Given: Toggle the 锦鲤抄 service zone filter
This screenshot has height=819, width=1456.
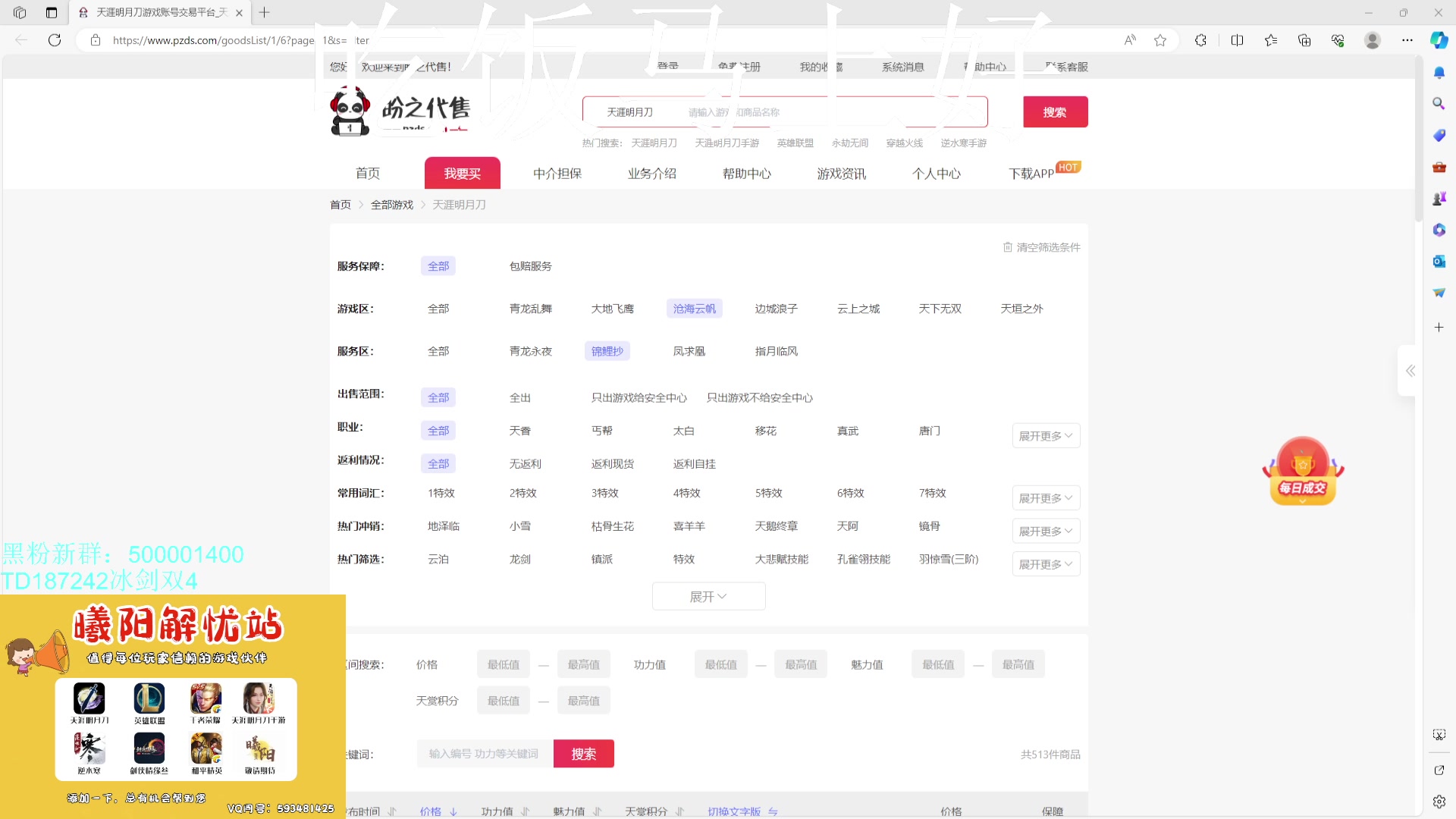Looking at the screenshot, I should 607,350.
